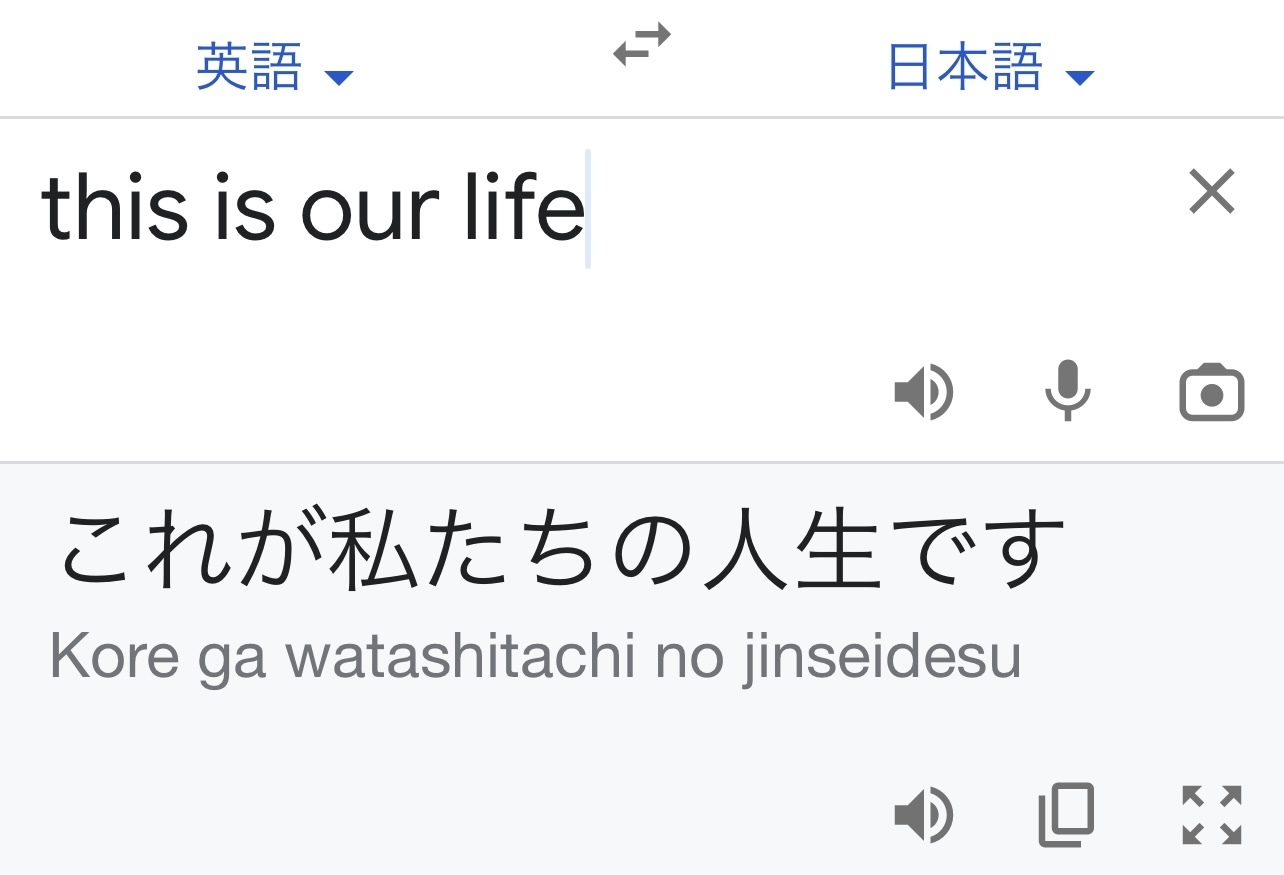Image resolution: width=1284 pixels, height=875 pixels.
Task: Click the arrow beside 日本語
Action: pyautogui.click(x=1080, y=77)
